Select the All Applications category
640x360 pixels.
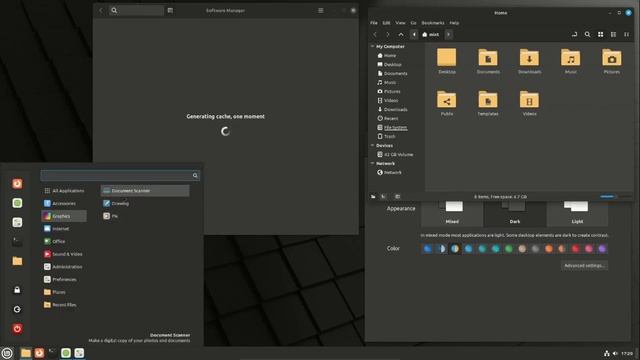[64, 191]
